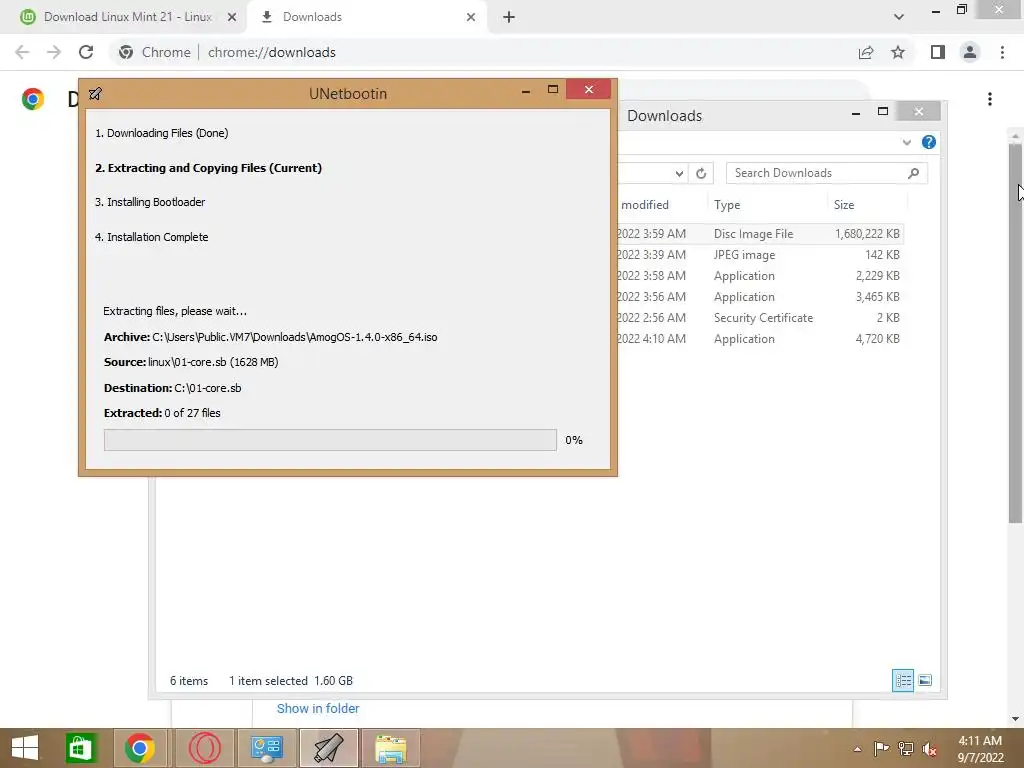Click '1 item selected 1.60 GB' status
The width and height of the screenshot is (1024, 768).
coord(291,680)
